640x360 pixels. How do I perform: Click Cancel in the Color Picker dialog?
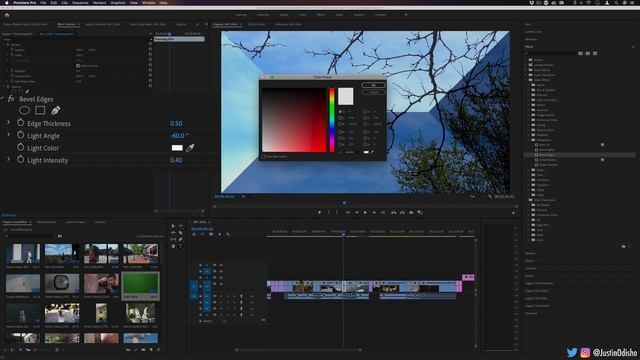pyautogui.click(x=373, y=92)
